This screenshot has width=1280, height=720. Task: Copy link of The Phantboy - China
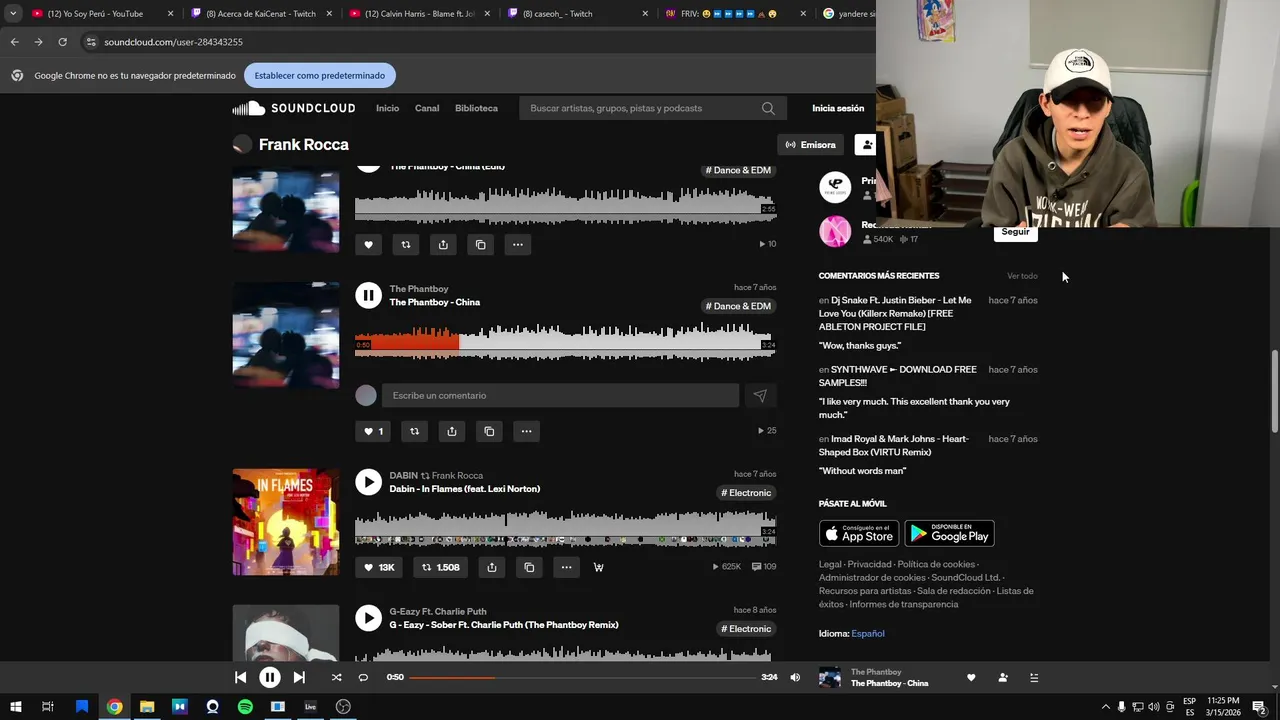489,431
